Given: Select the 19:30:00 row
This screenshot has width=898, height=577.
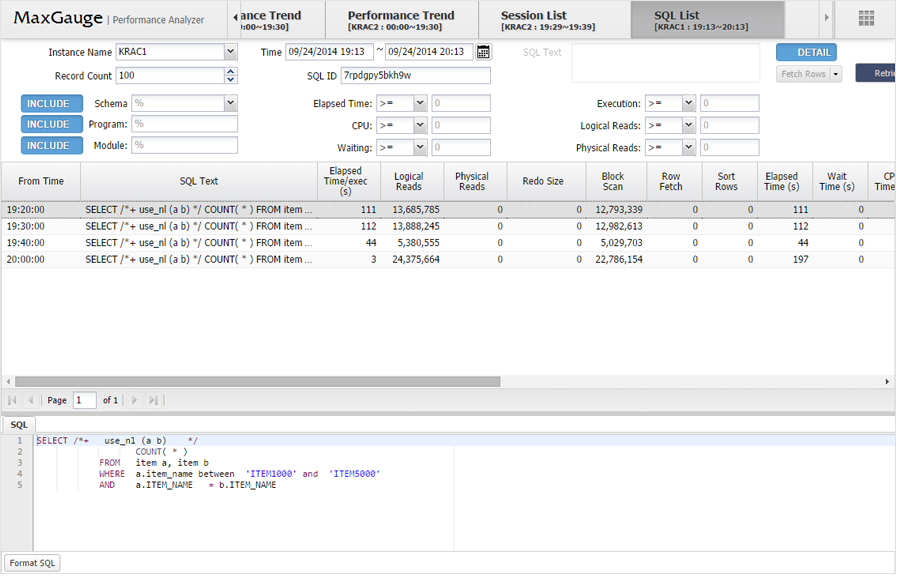Looking at the screenshot, I should [x=448, y=227].
